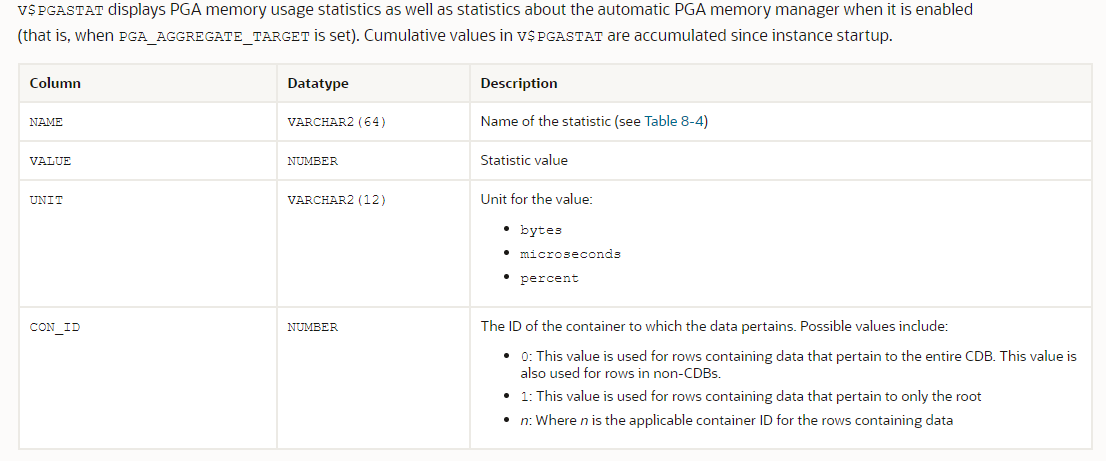Screen dimensions: 1106x461
Task: Click the Description table header
Action: (518, 83)
